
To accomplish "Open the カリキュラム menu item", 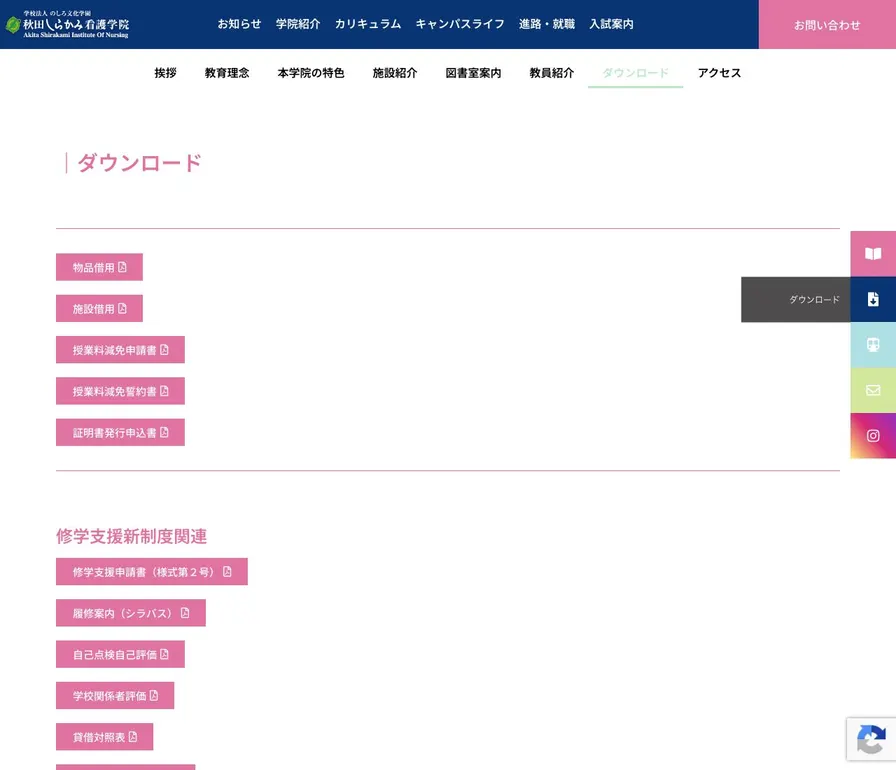I will click(x=367, y=24).
